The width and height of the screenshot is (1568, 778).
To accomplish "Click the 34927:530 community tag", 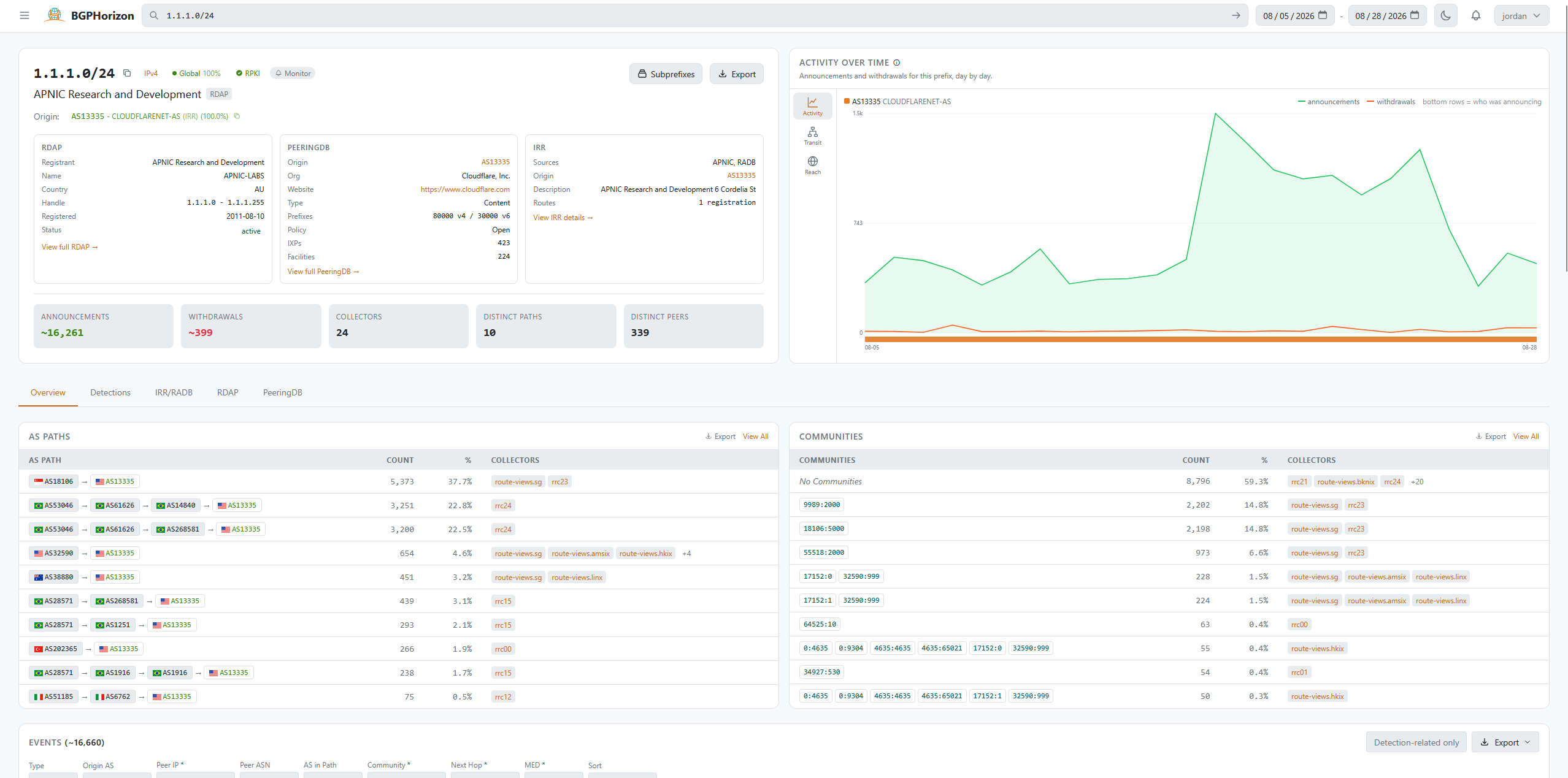I will point(821,672).
